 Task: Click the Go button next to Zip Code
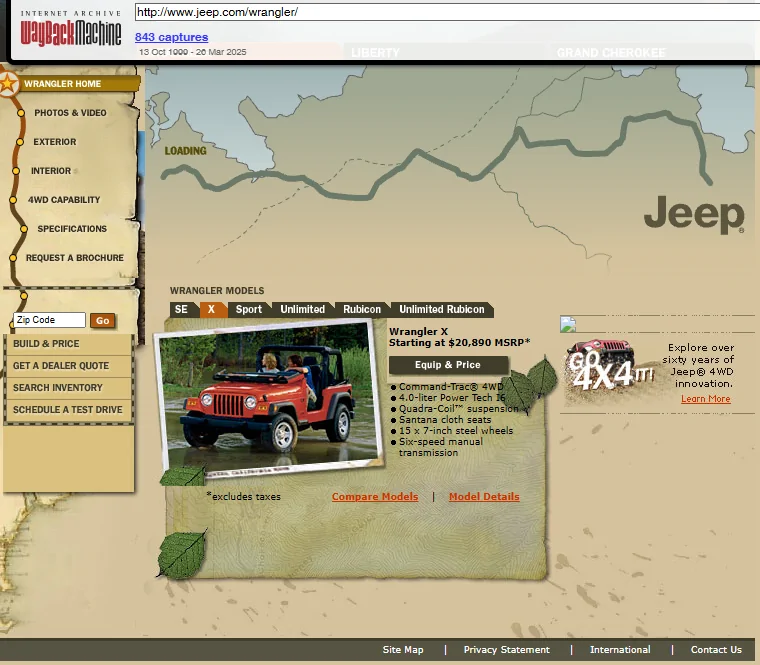point(102,320)
